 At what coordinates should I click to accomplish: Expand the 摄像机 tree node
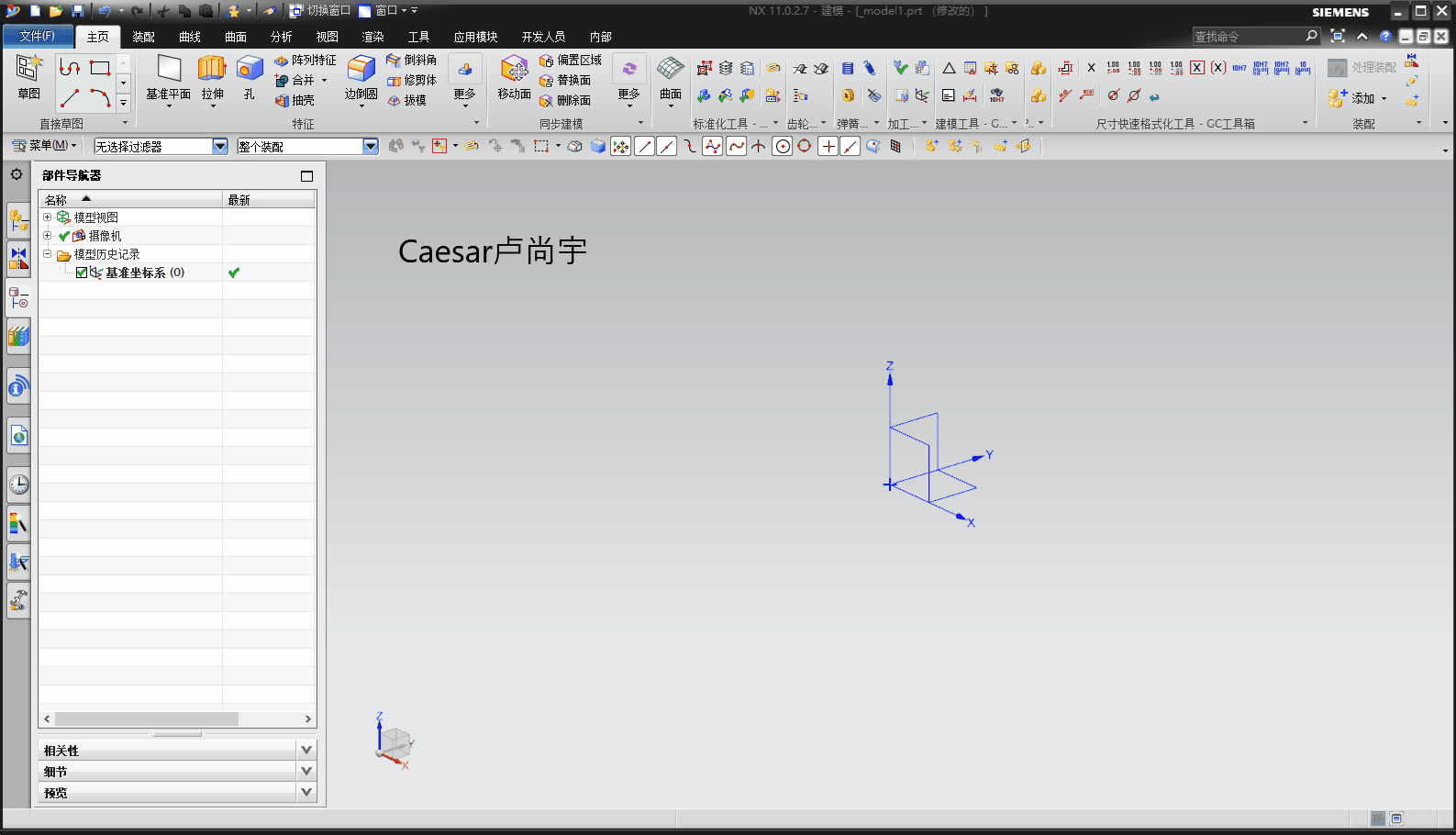pos(47,236)
